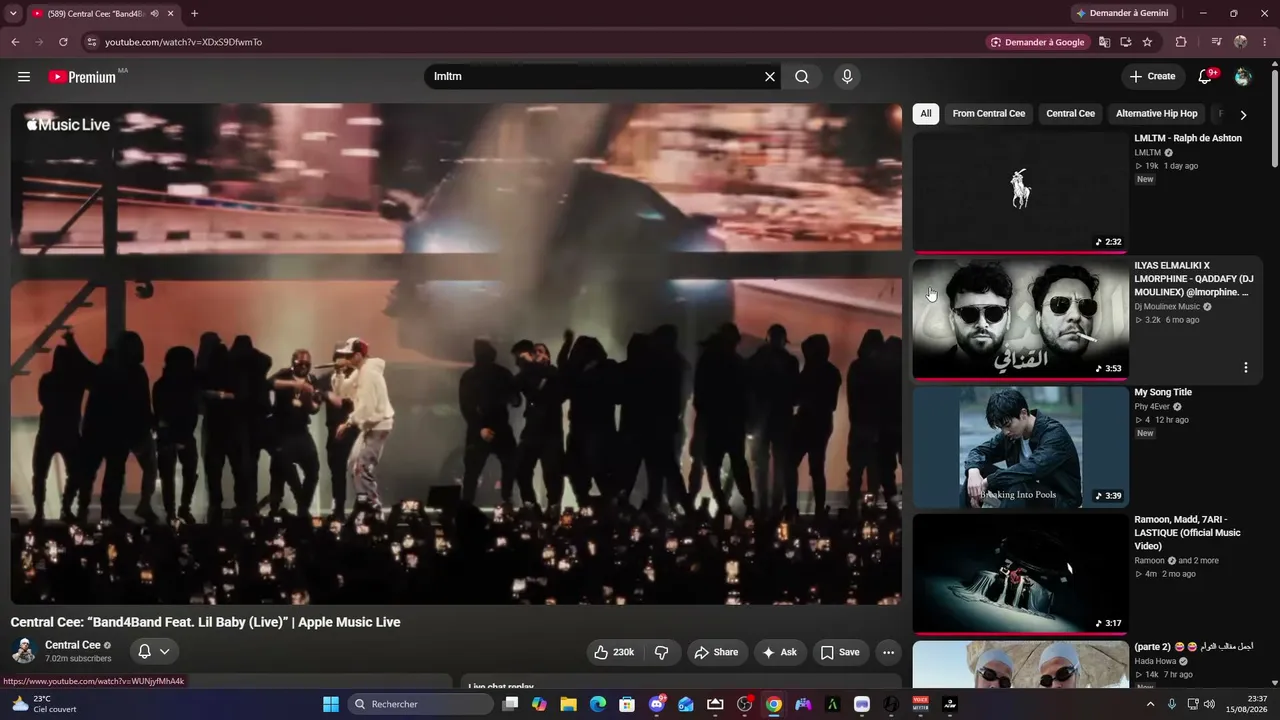
Task: Open the media controls icon
Action: pyautogui.click(x=1216, y=42)
